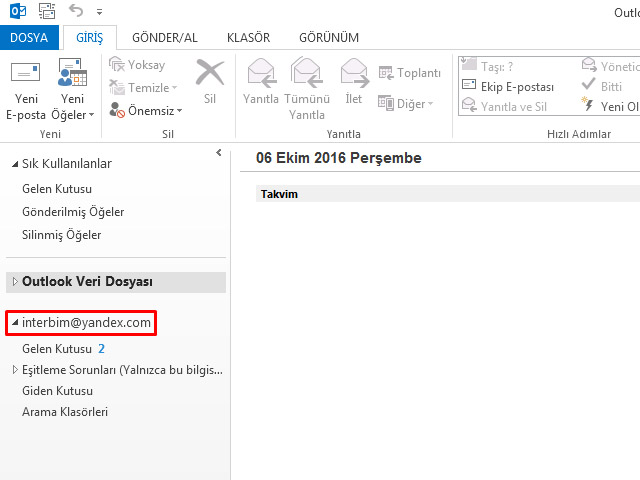The image size is (640, 480).
Task: Click the undo arrow in title bar
Action: coord(77,11)
